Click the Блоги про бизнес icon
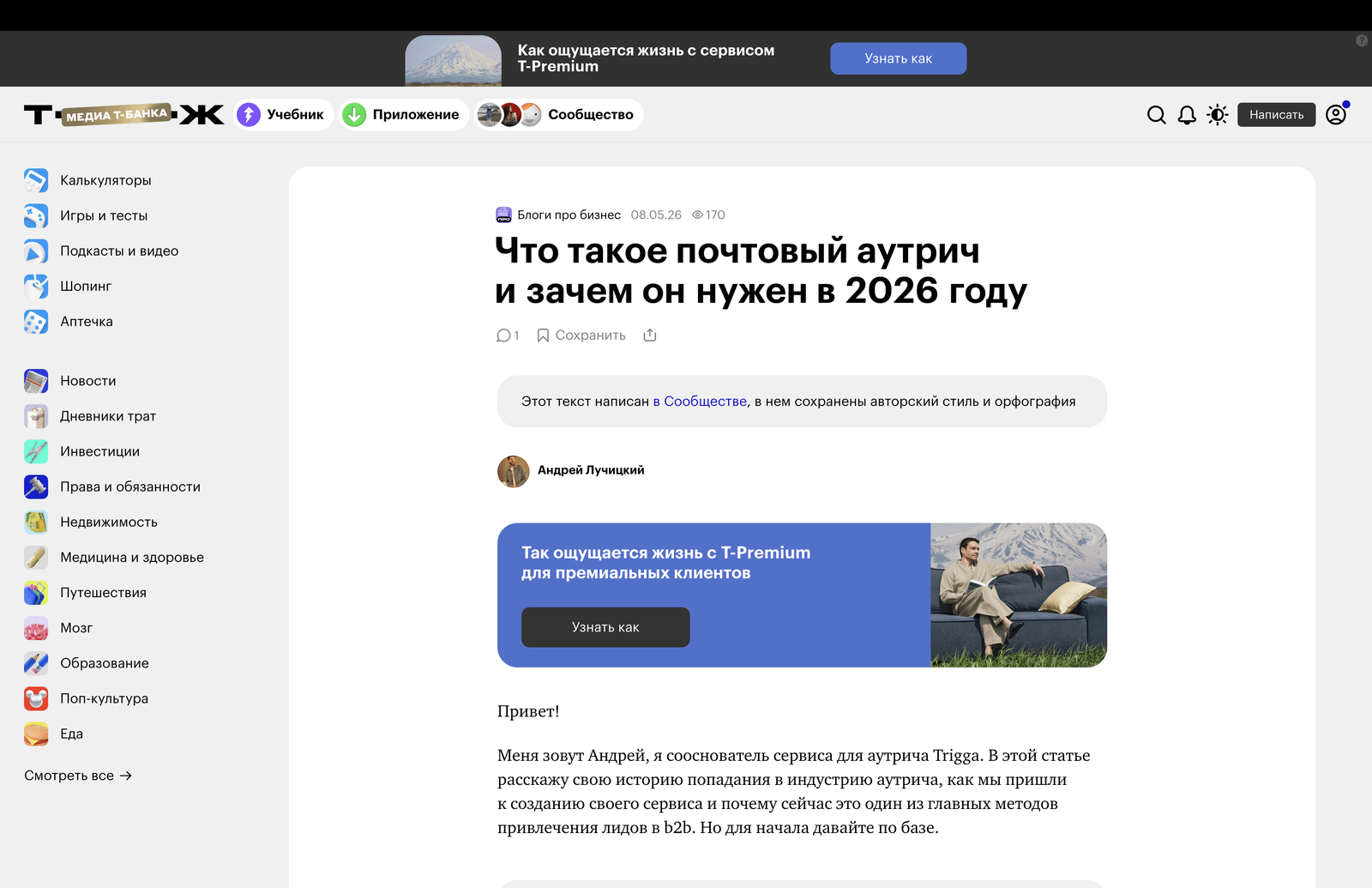 pyautogui.click(x=504, y=214)
